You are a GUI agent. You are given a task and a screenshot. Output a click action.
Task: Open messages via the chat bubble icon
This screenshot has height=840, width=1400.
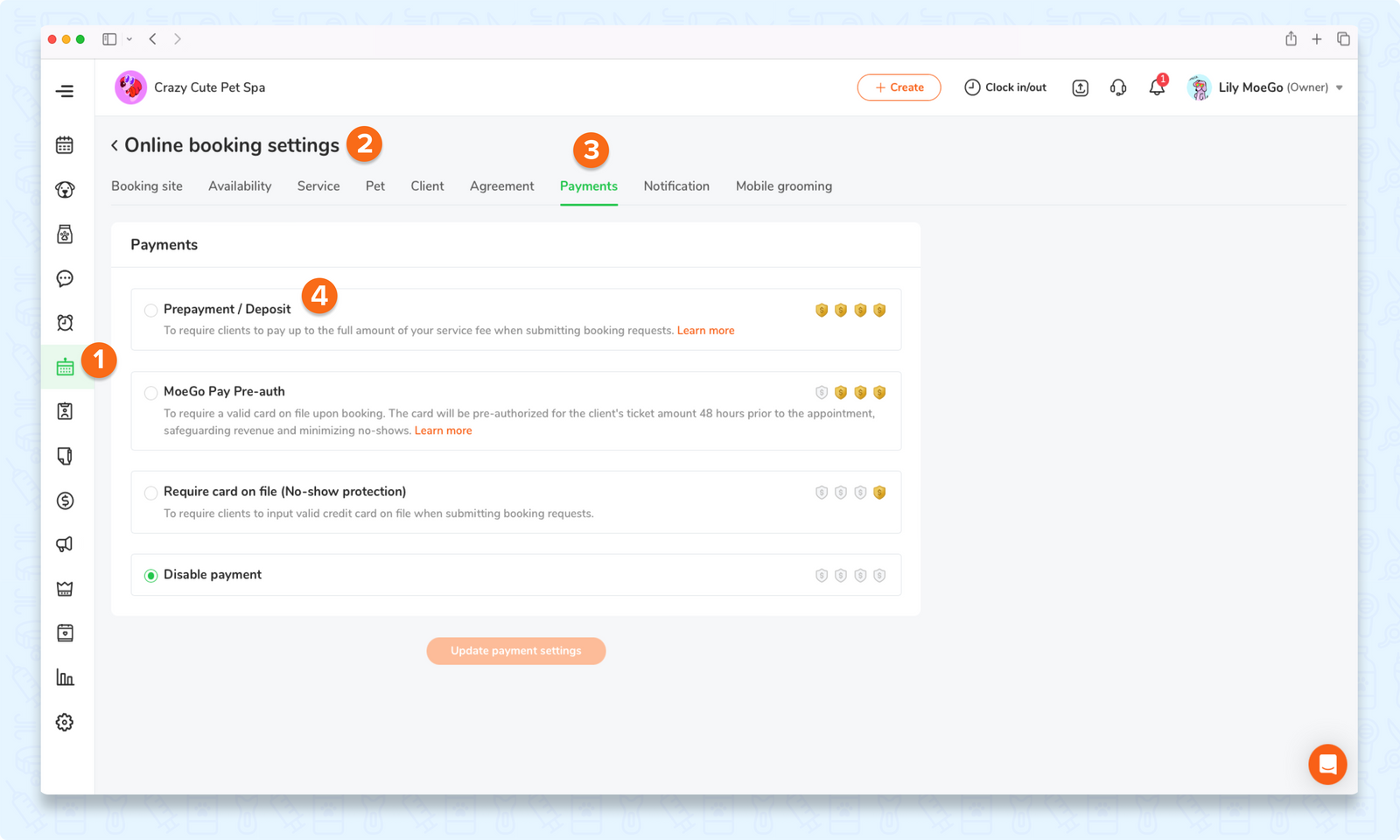coord(65,278)
